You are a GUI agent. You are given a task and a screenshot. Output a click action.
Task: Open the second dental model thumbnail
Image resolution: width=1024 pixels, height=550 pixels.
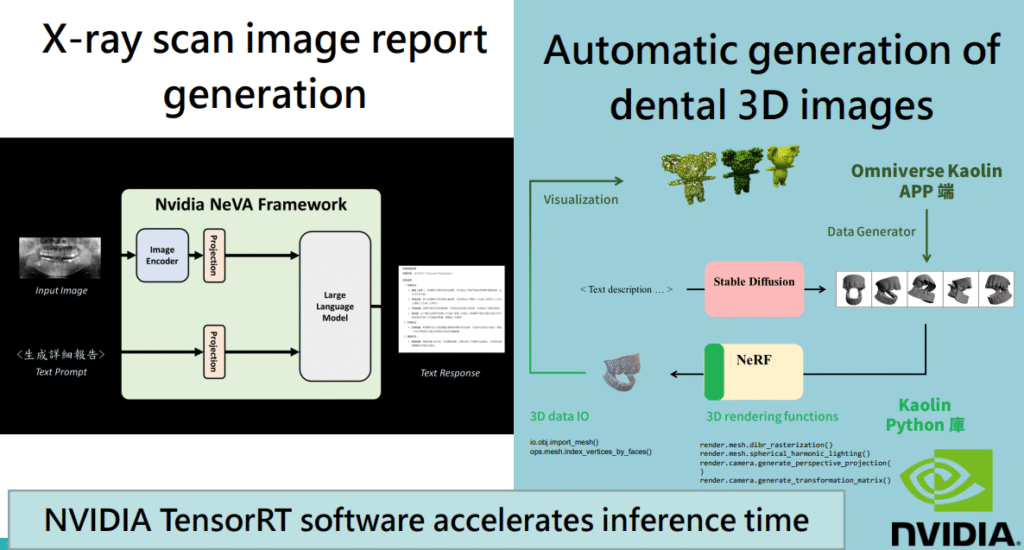tap(889, 289)
